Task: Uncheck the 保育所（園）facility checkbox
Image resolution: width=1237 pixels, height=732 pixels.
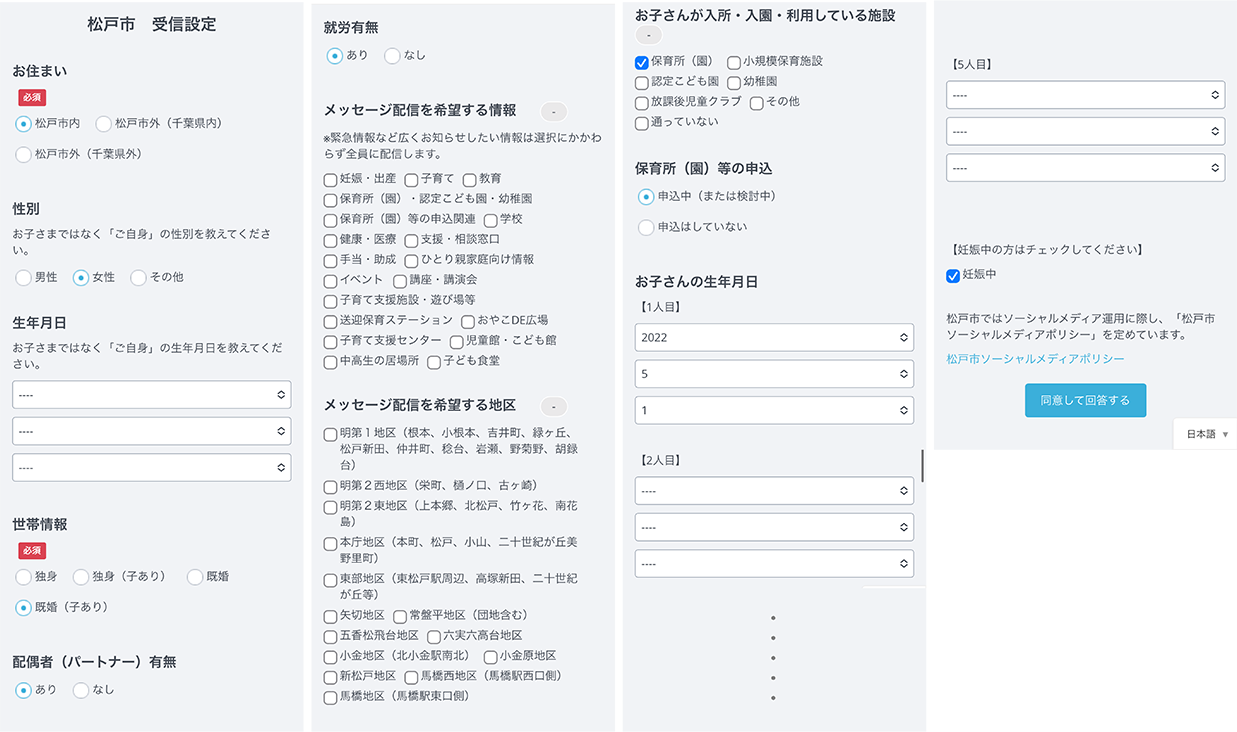Action: coord(640,62)
